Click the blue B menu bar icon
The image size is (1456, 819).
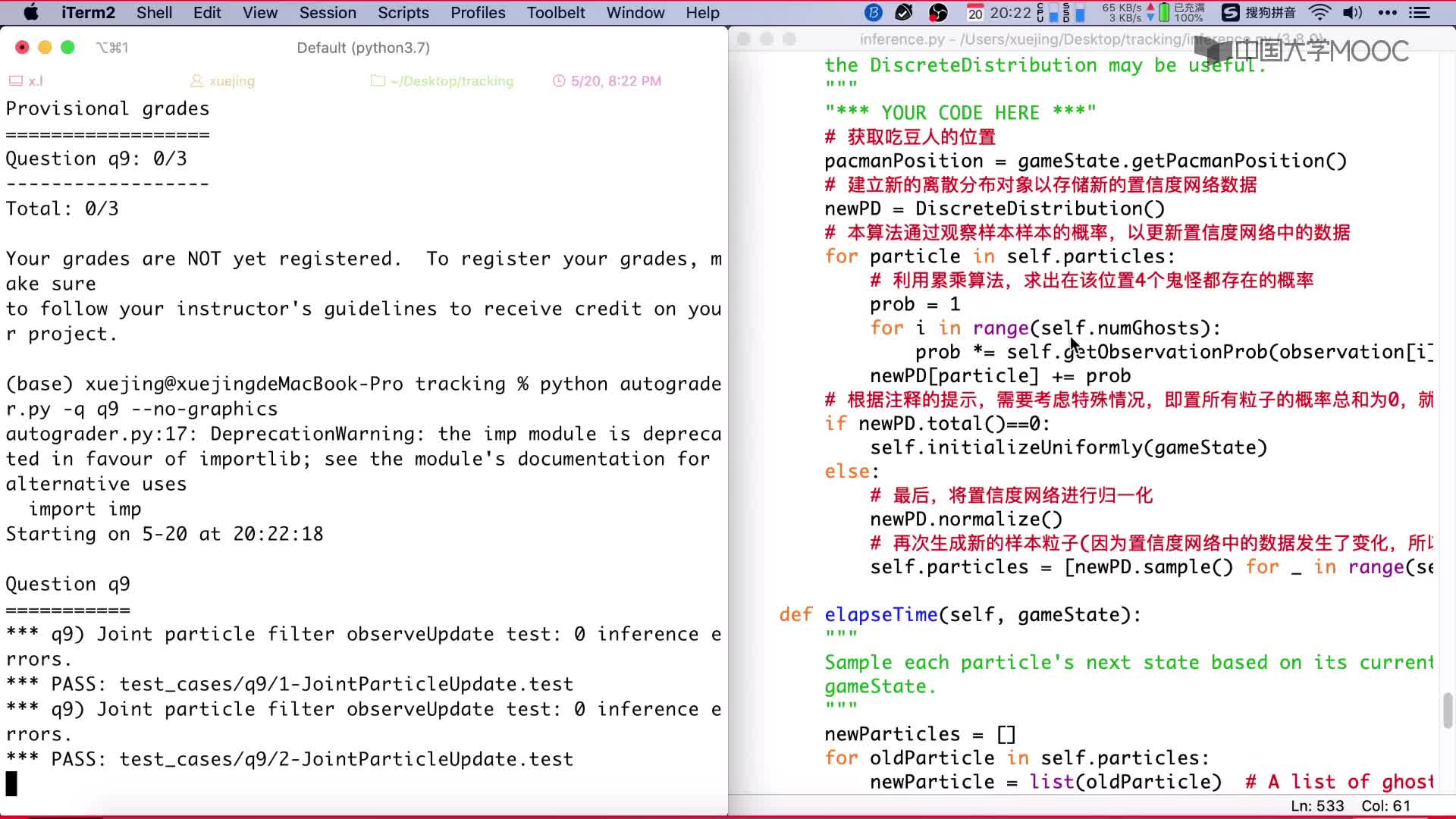tap(874, 12)
